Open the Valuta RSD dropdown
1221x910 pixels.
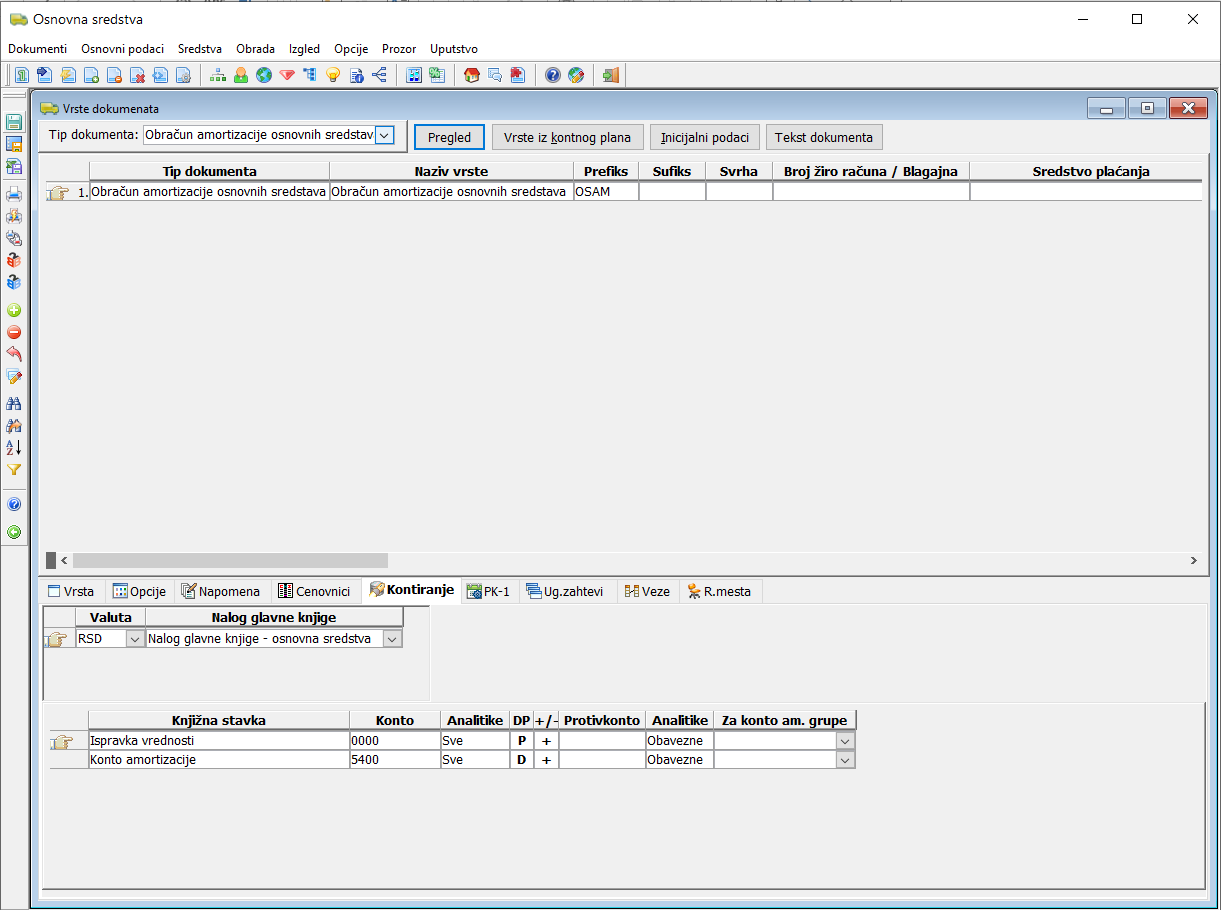pos(134,639)
